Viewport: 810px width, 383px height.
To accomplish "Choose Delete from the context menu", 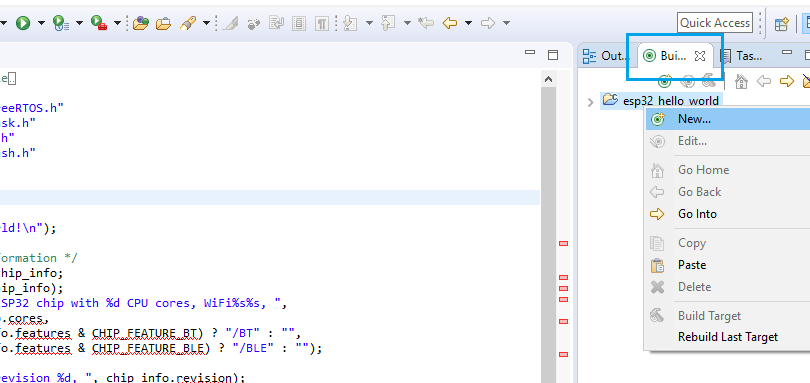I will 727,287.
